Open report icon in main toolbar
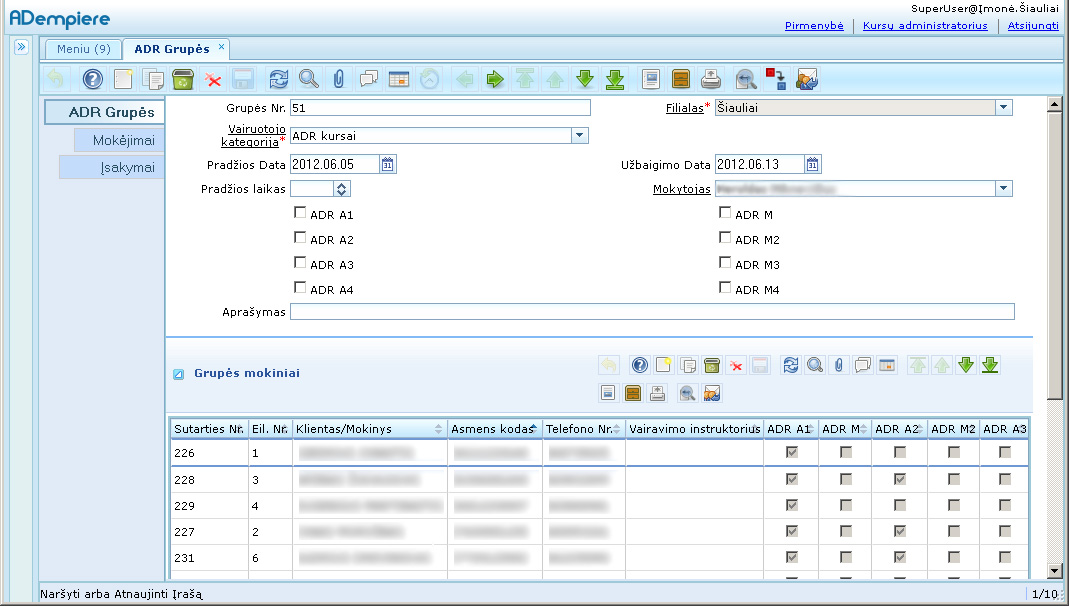Image resolution: width=1069 pixels, height=606 pixels. (x=651, y=79)
